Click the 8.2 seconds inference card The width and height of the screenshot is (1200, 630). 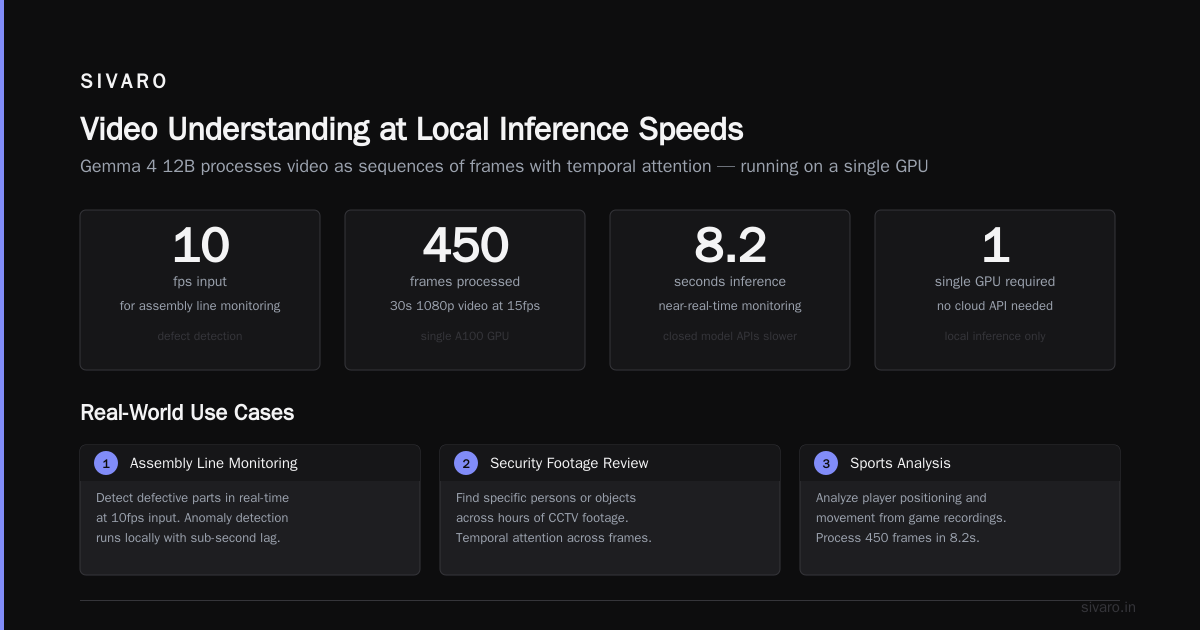730,290
